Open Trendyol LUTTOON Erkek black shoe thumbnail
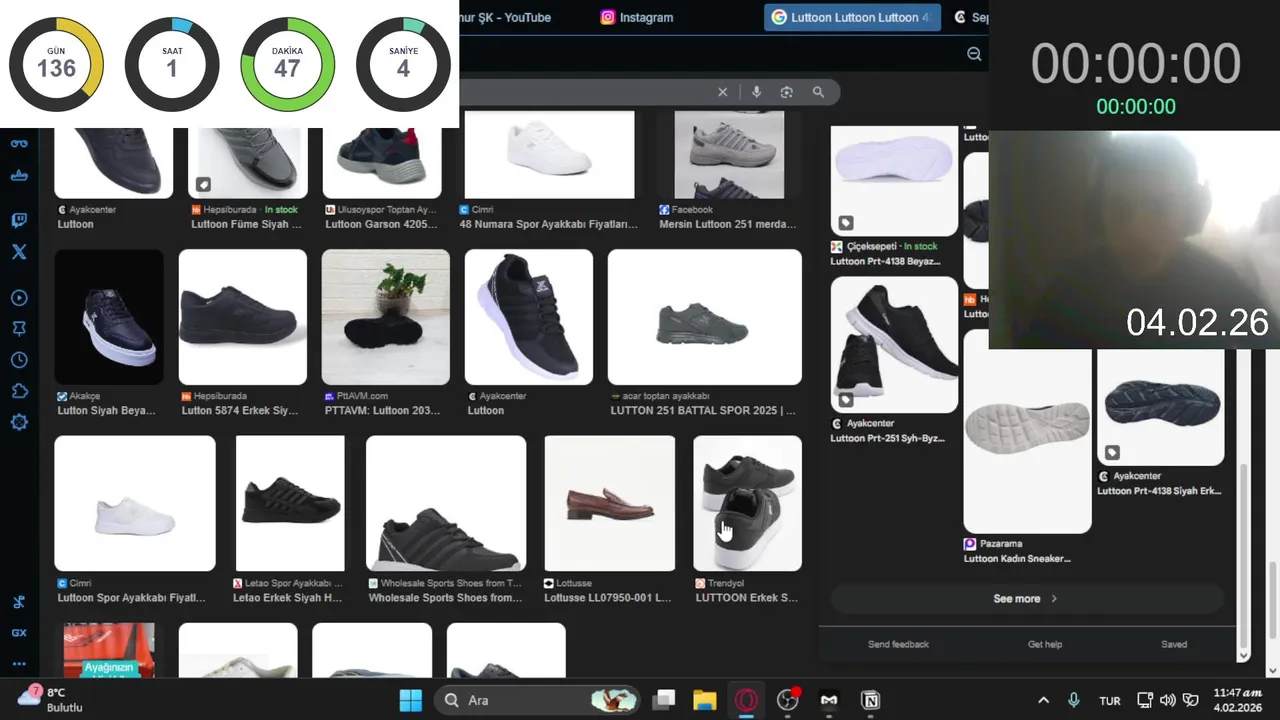This screenshot has width=1280, height=720. [748, 503]
